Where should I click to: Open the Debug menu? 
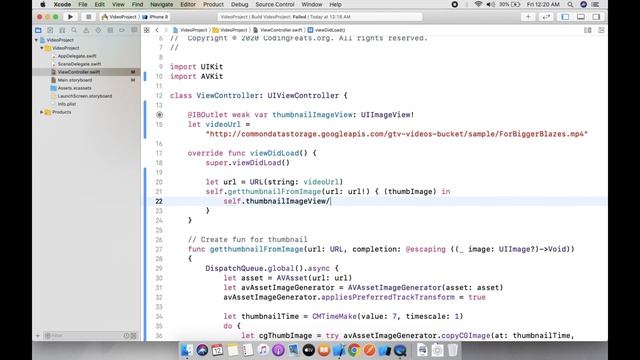tap(240, 4)
